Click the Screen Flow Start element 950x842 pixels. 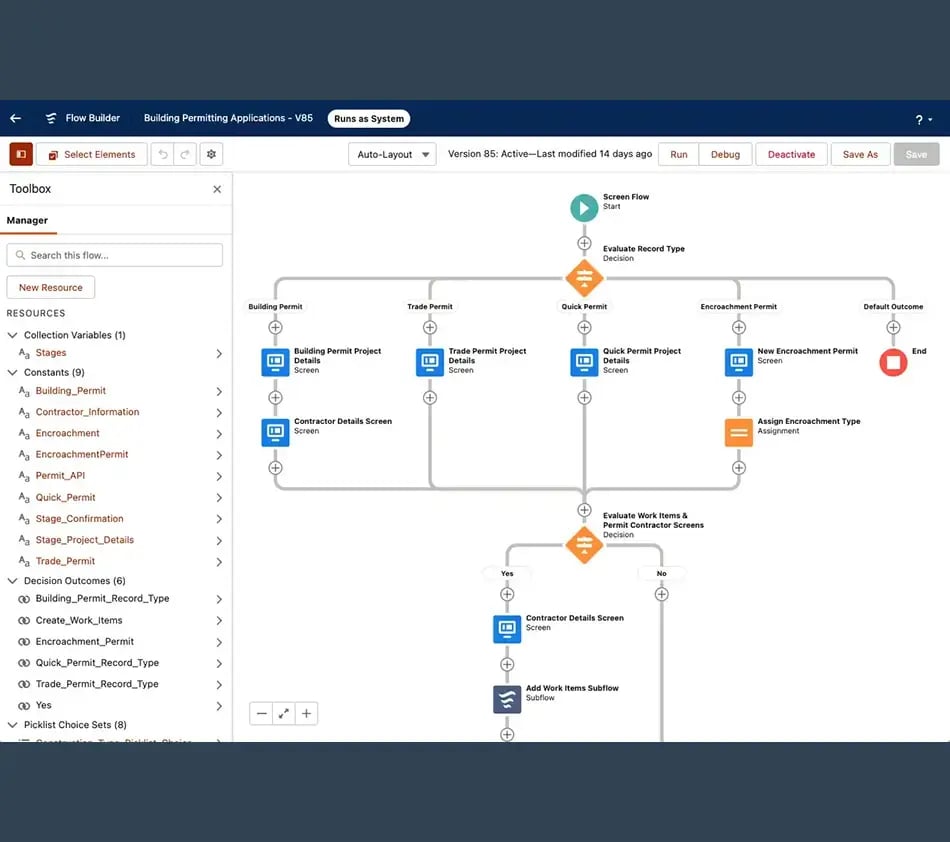coord(584,208)
